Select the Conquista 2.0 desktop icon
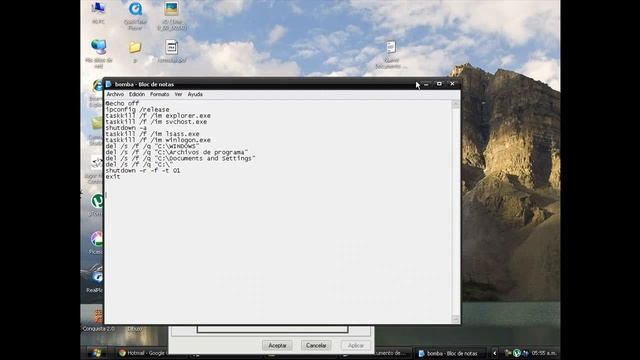The image size is (640, 360). point(98,320)
